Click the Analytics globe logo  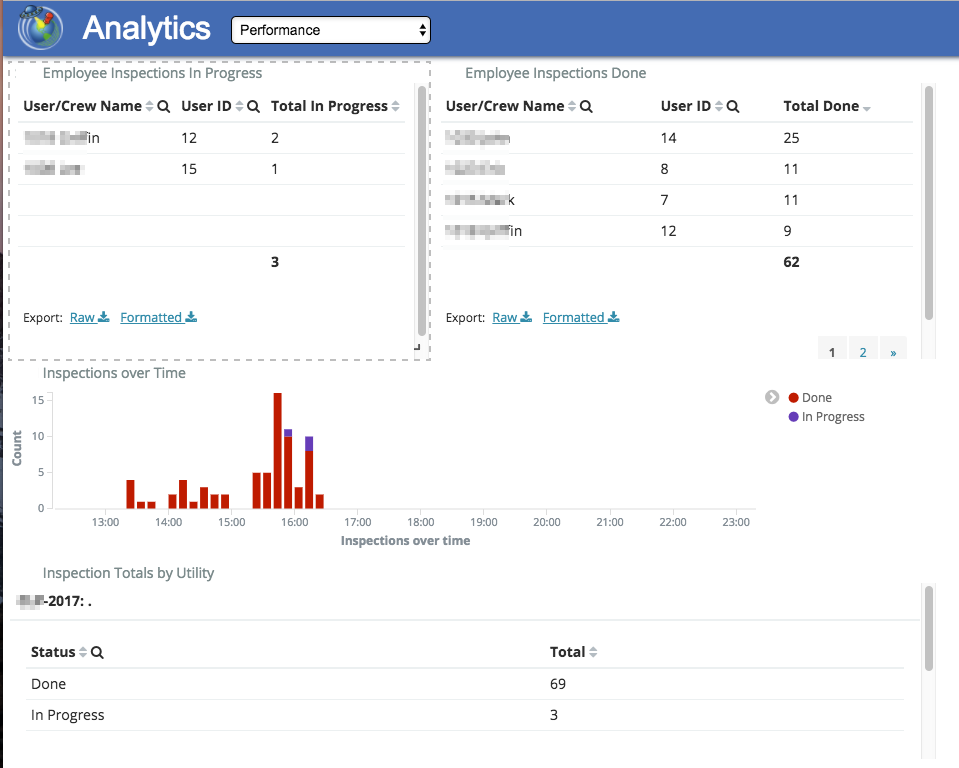tap(40, 28)
